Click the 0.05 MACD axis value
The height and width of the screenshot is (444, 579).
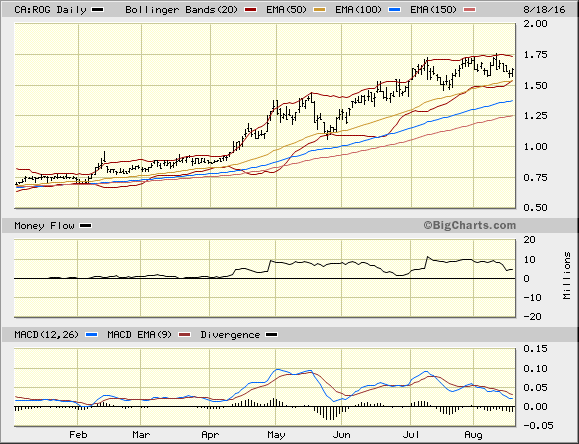535,387
